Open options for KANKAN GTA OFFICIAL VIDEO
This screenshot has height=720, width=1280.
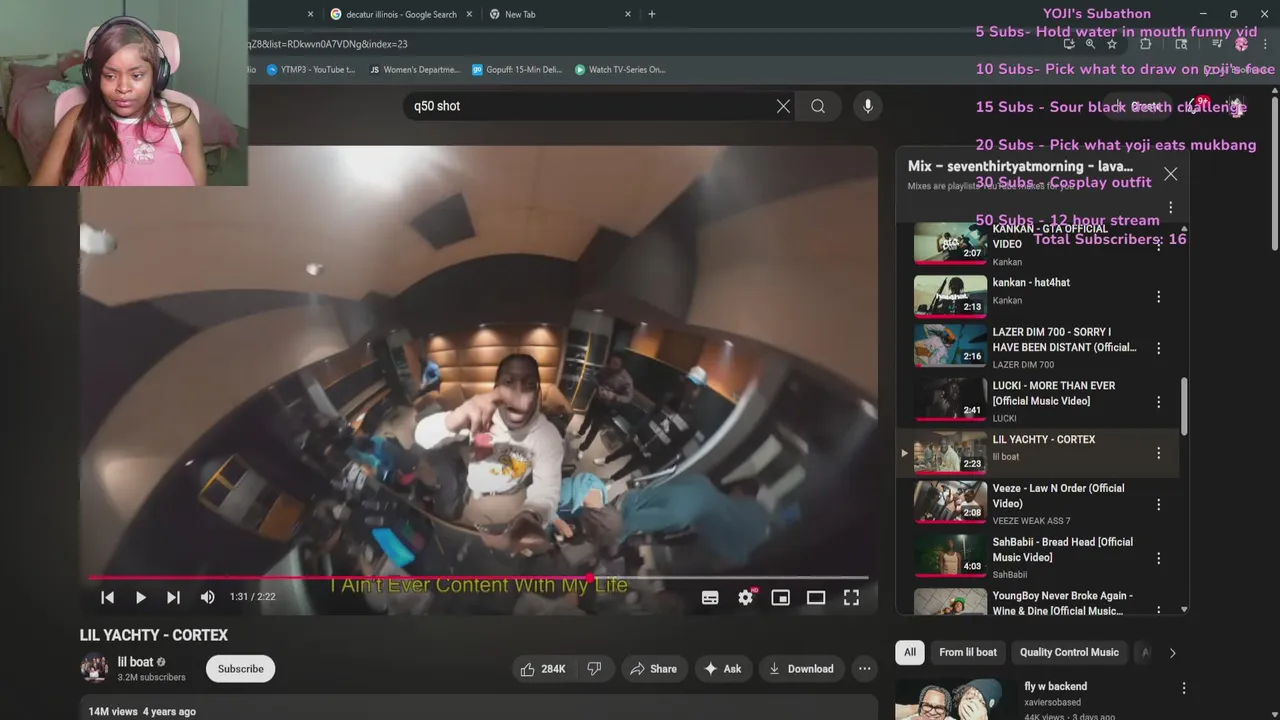pyautogui.click(x=1158, y=244)
